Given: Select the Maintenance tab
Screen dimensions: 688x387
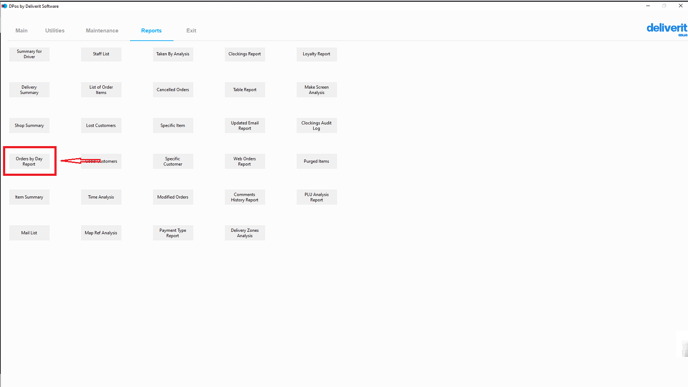Looking at the screenshot, I should (102, 31).
